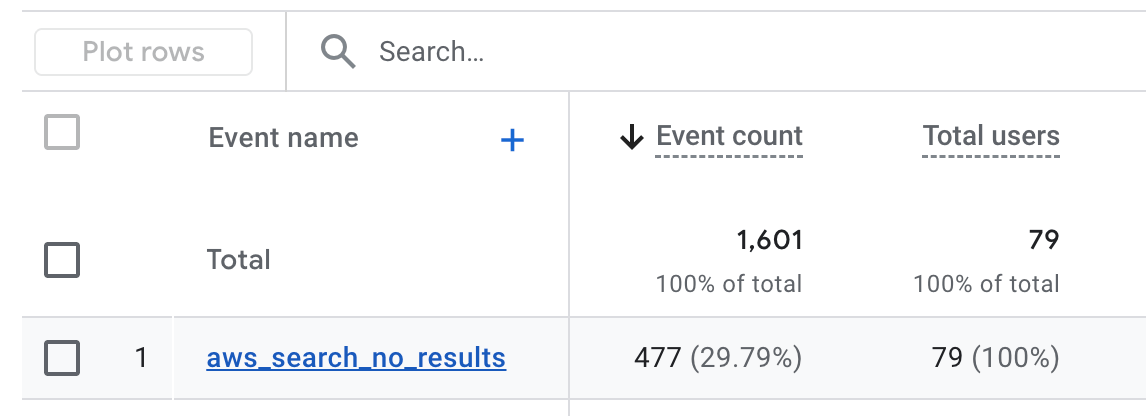The width and height of the screenshot is (1146, 416).
Task: Click "100% of total" under Event count
Action: pyautogui.click(x=729, y=284)
